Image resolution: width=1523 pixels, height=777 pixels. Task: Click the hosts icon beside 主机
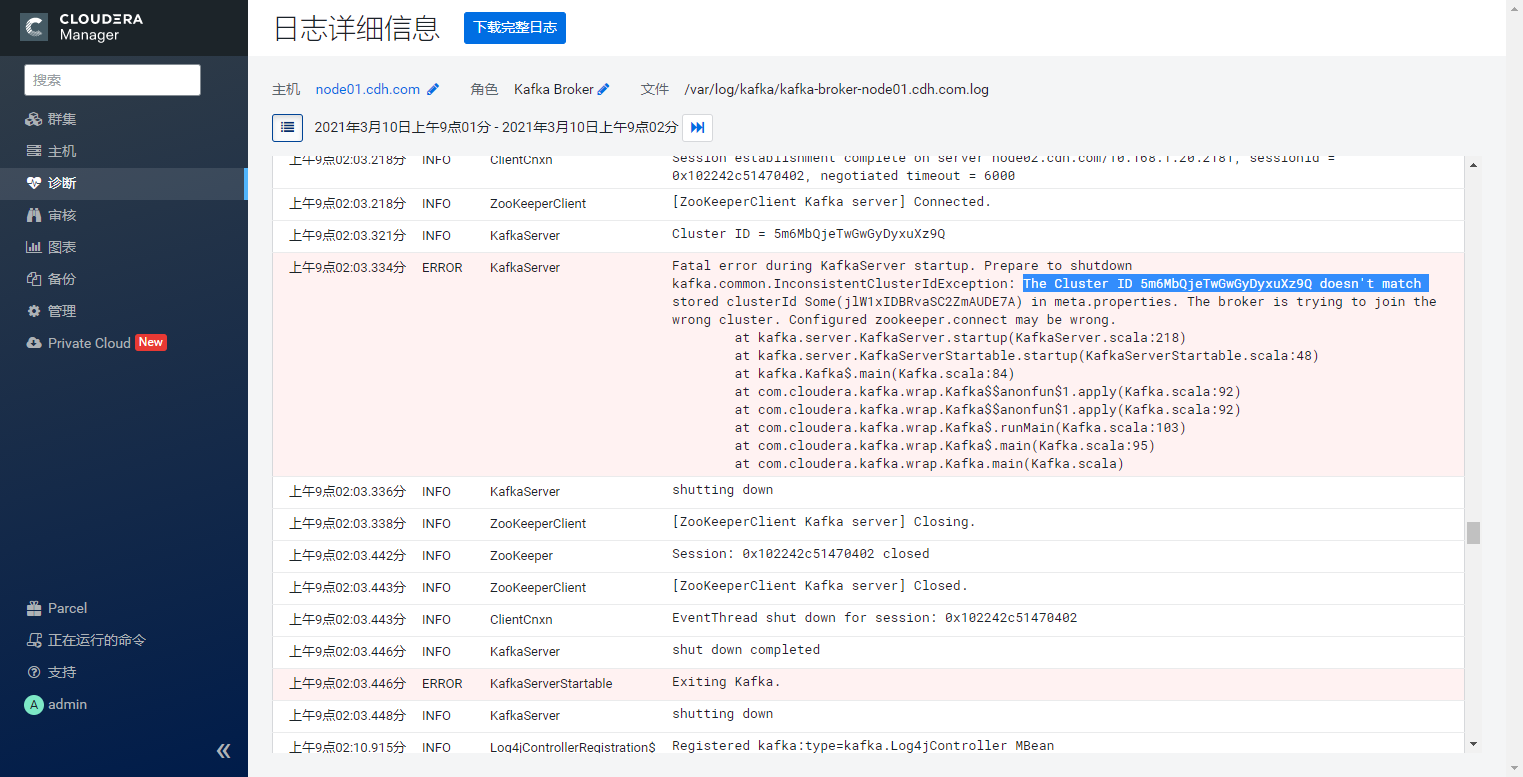[33, 151]
